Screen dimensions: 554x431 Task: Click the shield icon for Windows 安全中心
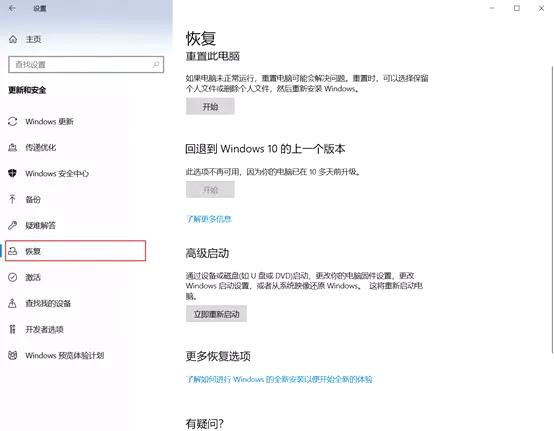tap(13, 173)
